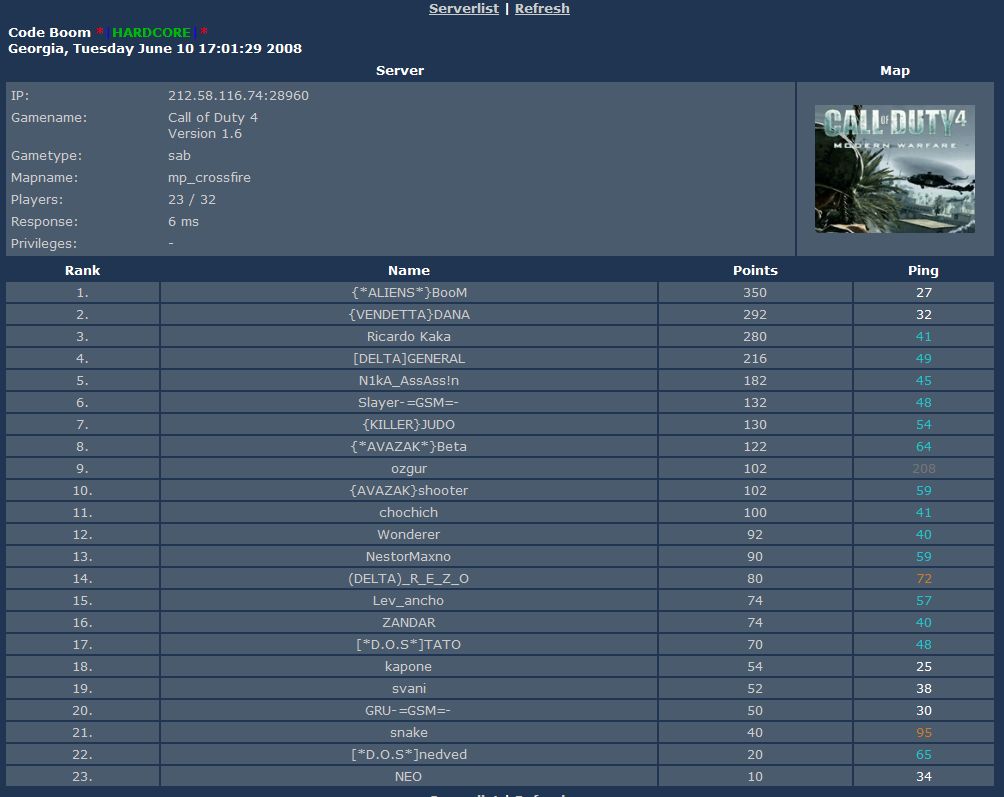This screenshot has width=1004, height=797.
Task: Select the Name column header
Action: click(x=409, y=270)
